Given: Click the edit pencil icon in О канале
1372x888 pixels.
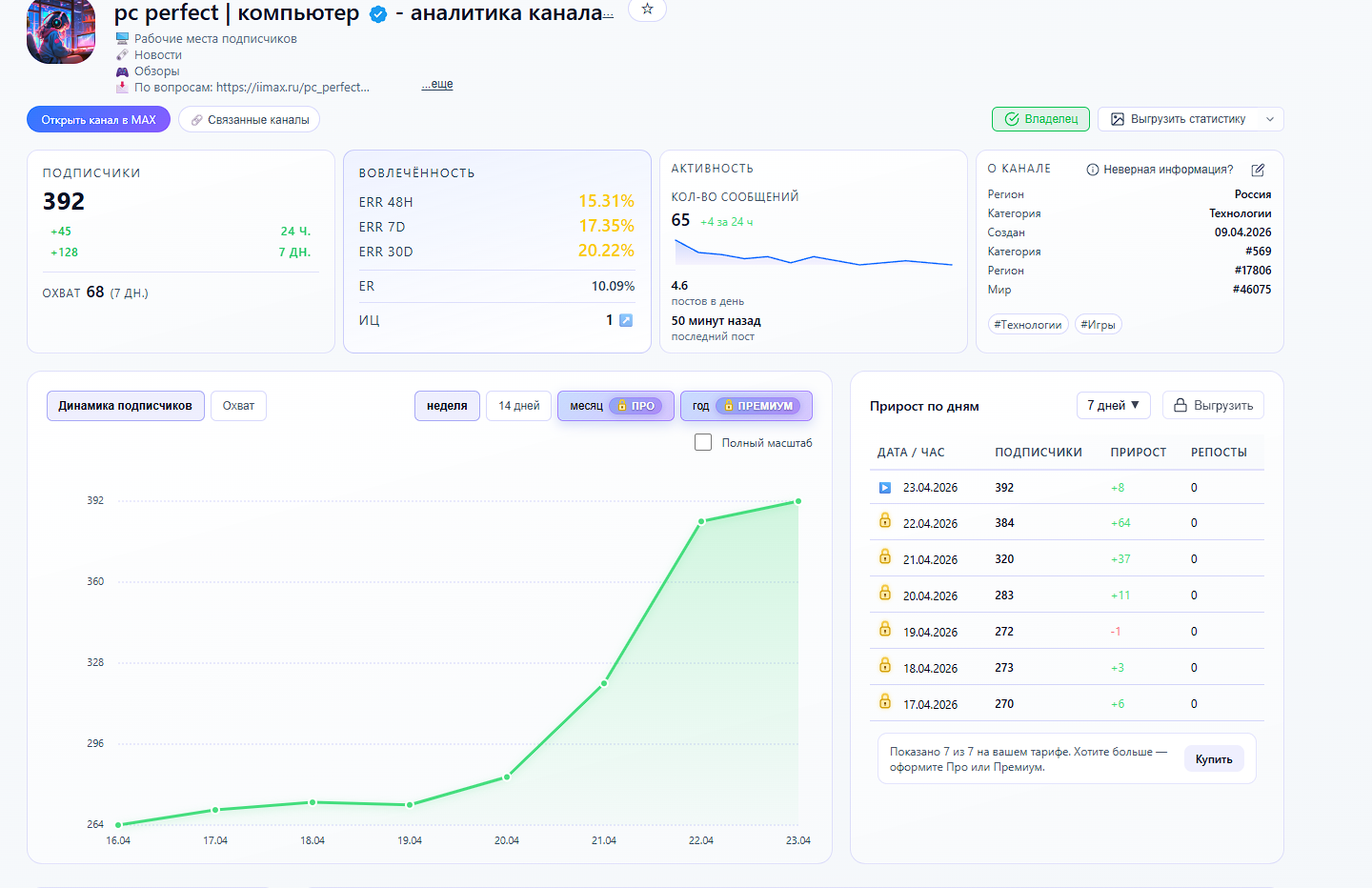Looking at the screenshot, I should [1258, 170].
